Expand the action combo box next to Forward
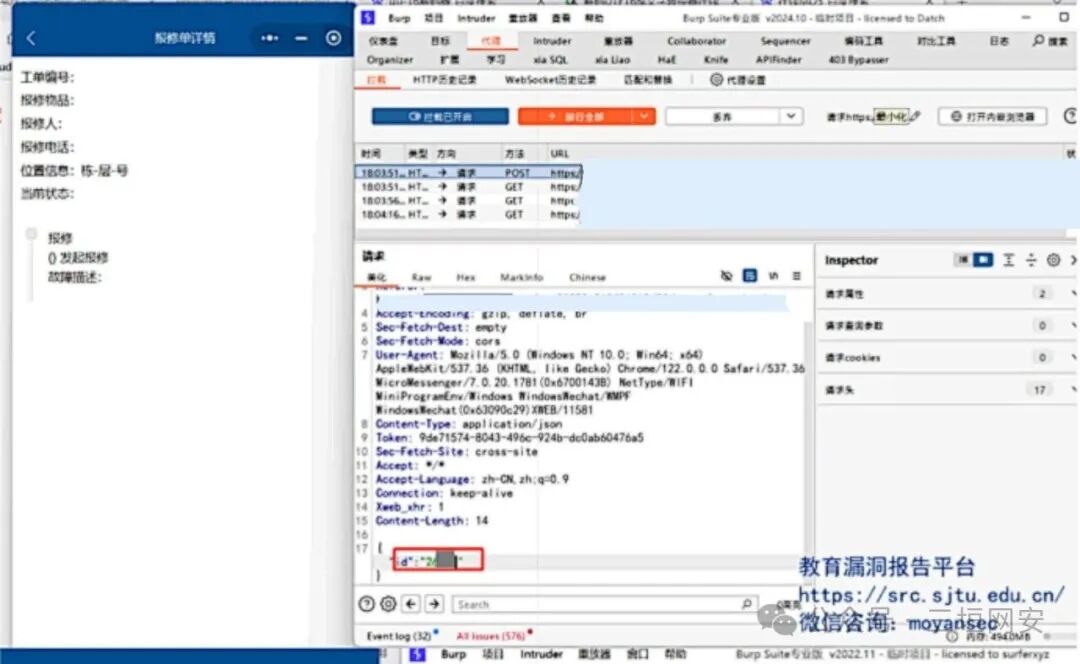Screen dimensions: 1080x664 point(733,116)
